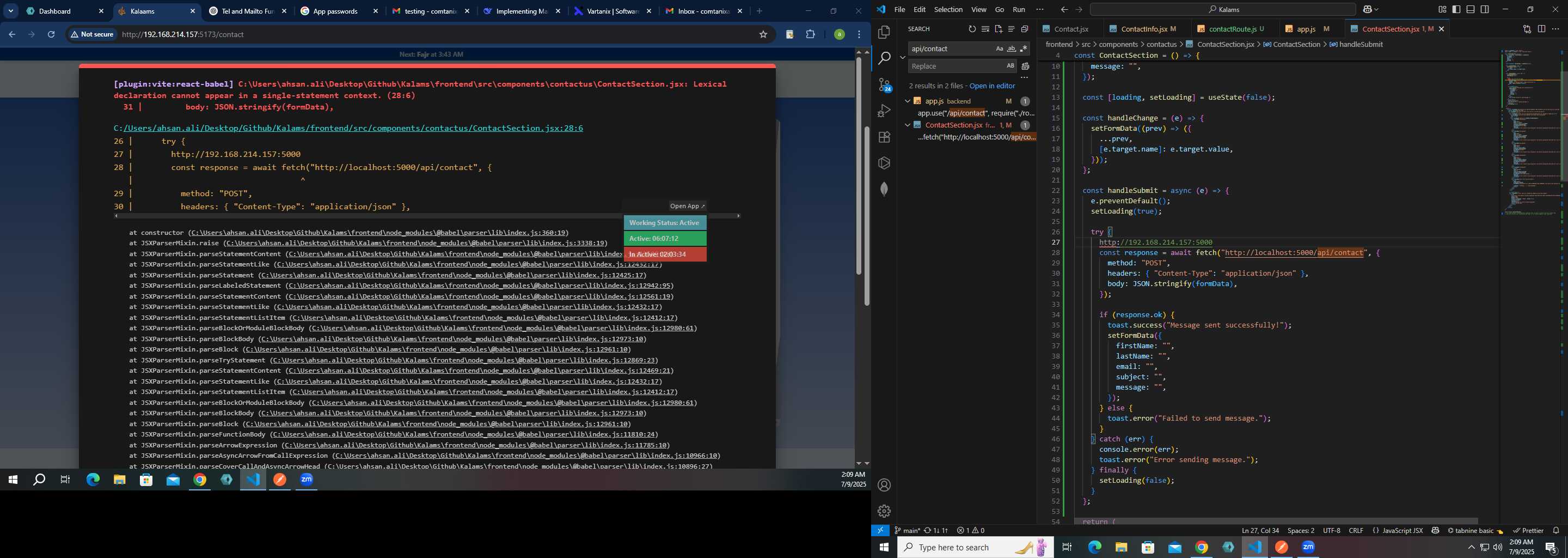
Task: Reload the Chrome page
Action: tap(51, 35)
